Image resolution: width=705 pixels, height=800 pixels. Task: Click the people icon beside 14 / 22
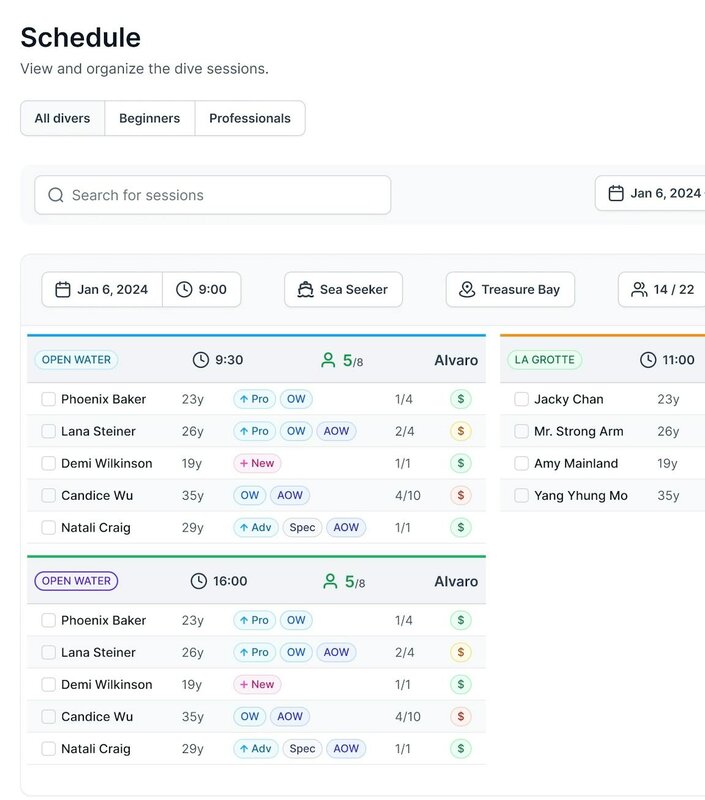coord(639,290)
